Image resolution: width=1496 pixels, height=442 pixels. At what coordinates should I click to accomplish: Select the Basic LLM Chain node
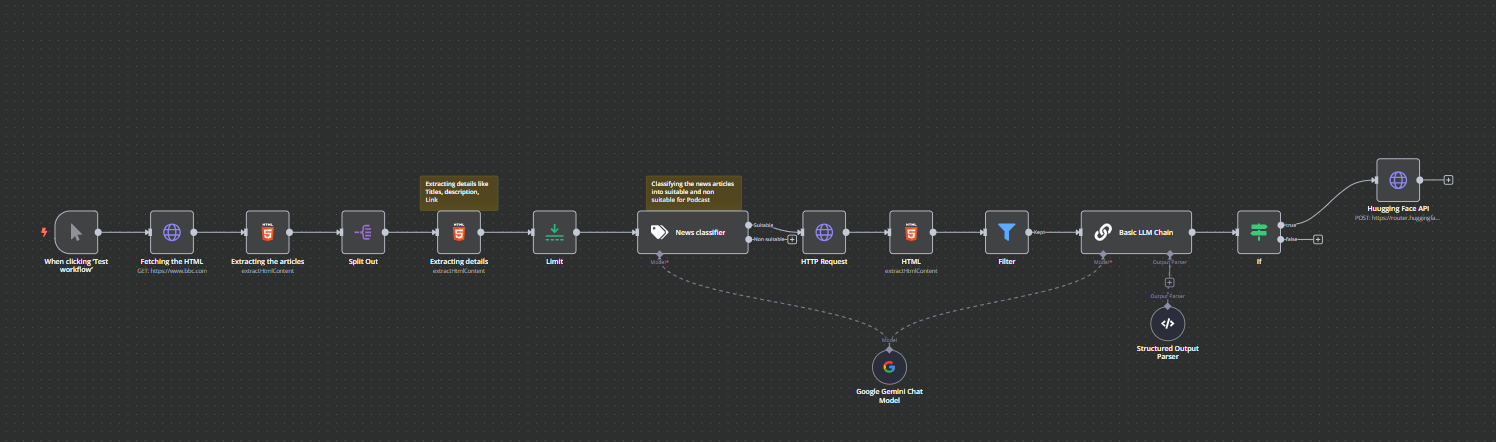[x=1136, y=232]
